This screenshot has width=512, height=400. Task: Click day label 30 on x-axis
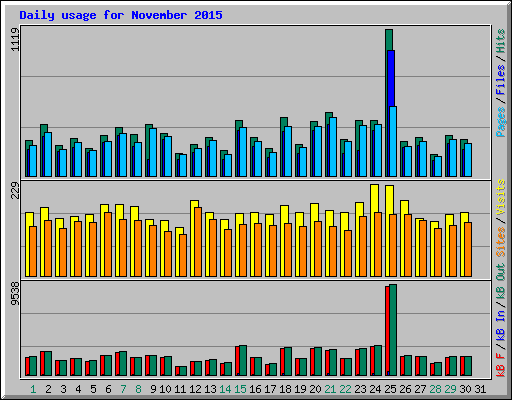pos(465,389)
